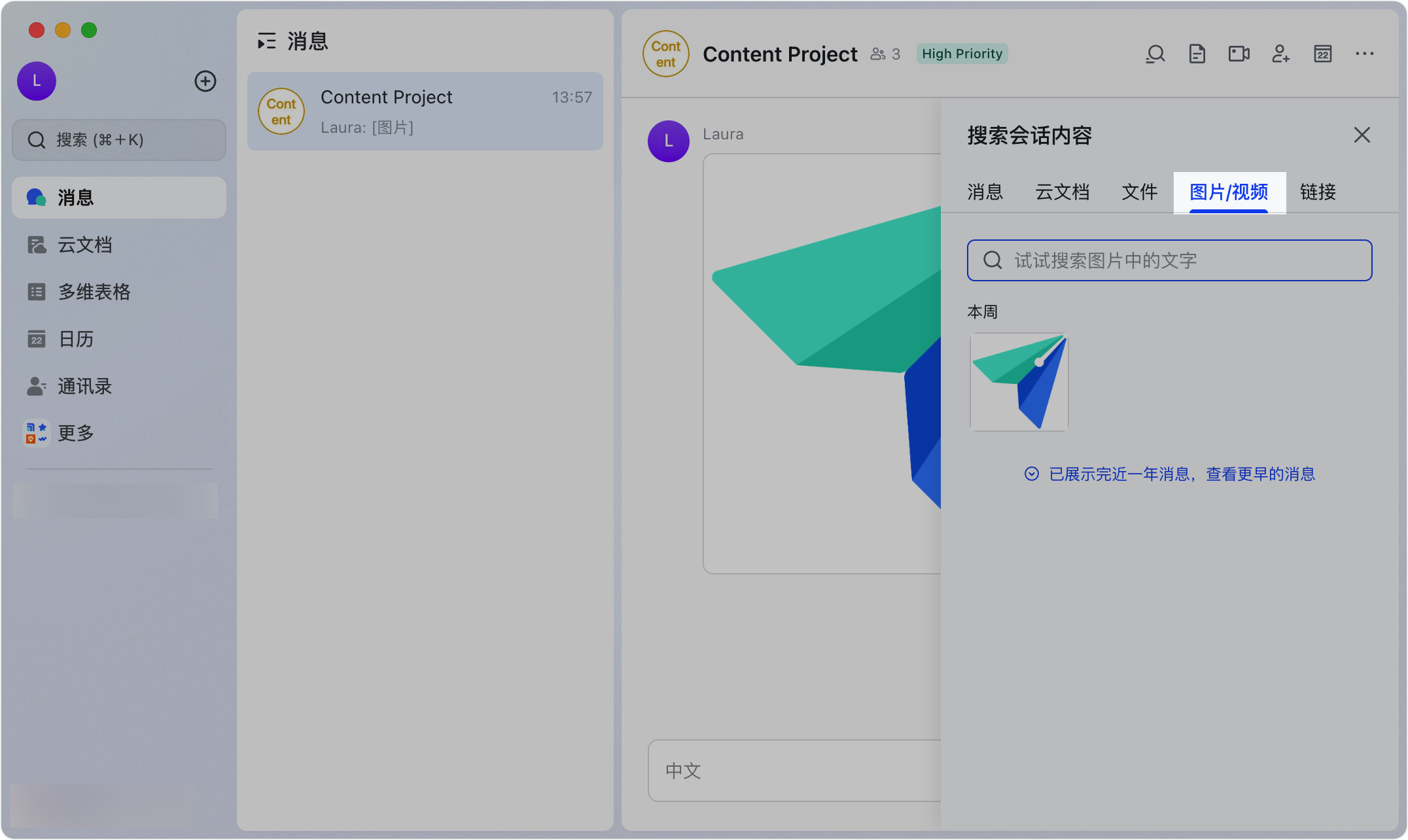Open the chat documents icon in header

tap(1197, 54)
